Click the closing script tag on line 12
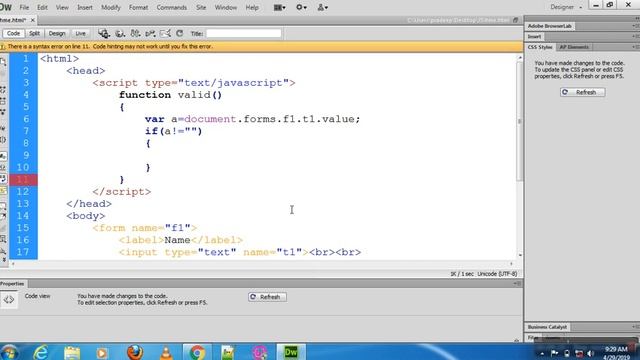The width and height of the screenshot is (640, 360). coord(121,192)
